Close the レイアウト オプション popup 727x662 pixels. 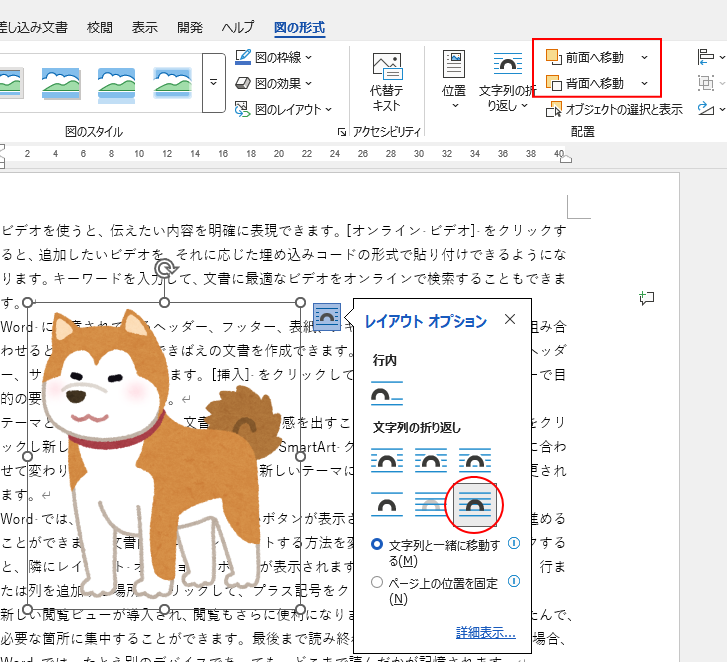click(x=510, y=320)
